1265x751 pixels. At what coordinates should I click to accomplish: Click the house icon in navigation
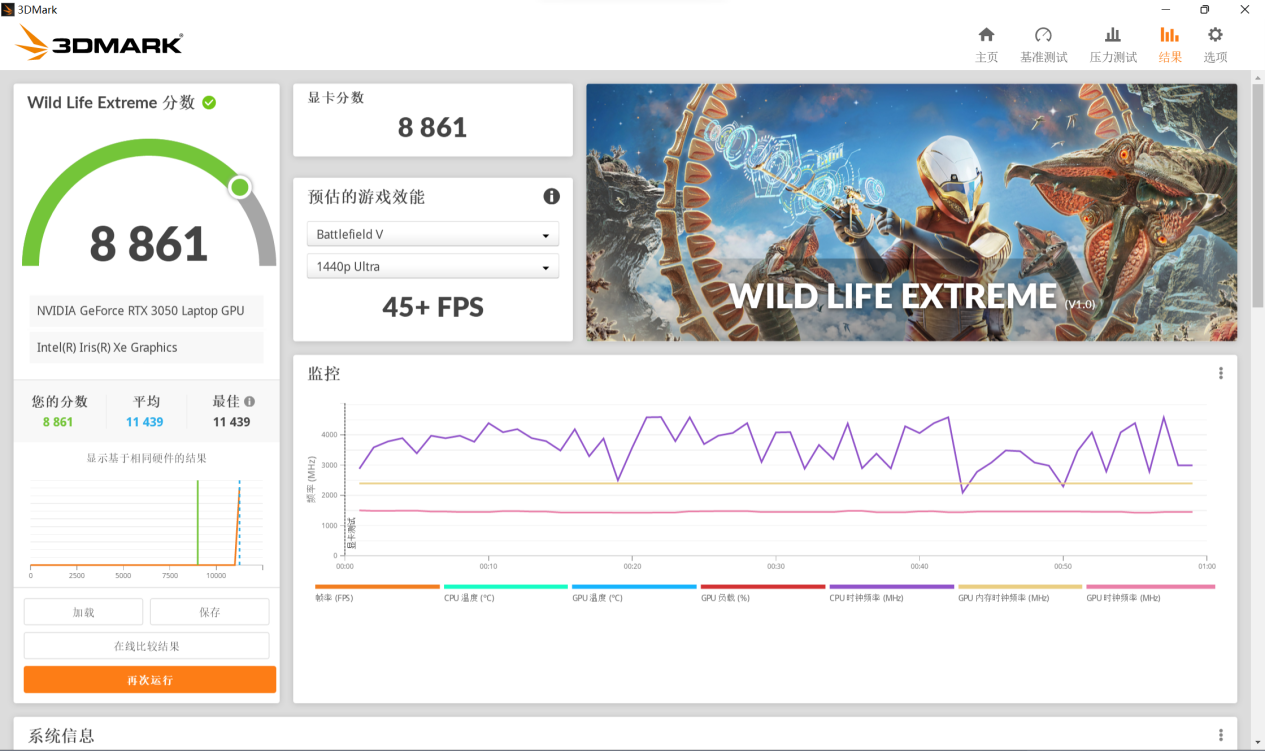[x=986, y=34]
